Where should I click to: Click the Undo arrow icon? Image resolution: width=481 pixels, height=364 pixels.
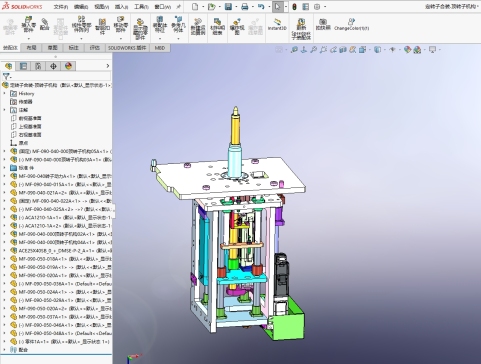click(x=261, y=7)
